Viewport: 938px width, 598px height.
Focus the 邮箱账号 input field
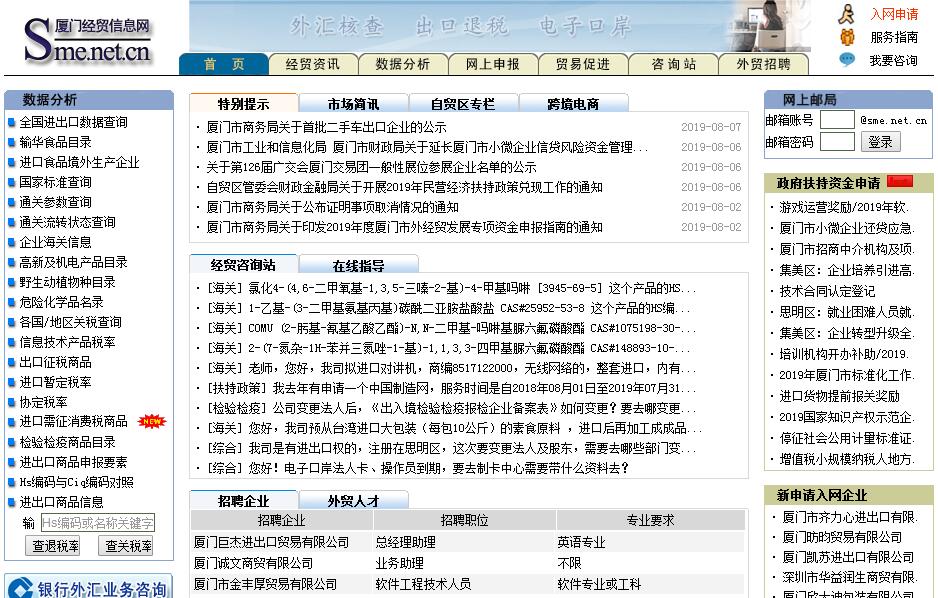tap(837, 120)
